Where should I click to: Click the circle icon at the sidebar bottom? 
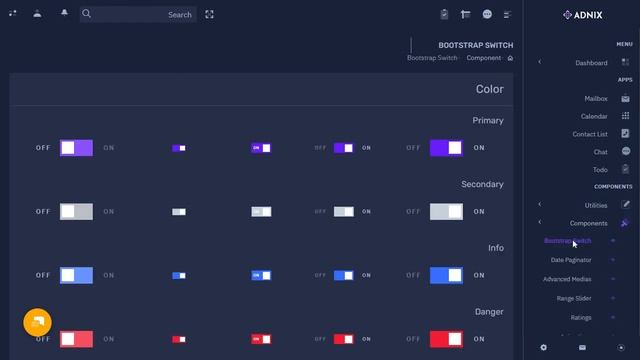621,347
